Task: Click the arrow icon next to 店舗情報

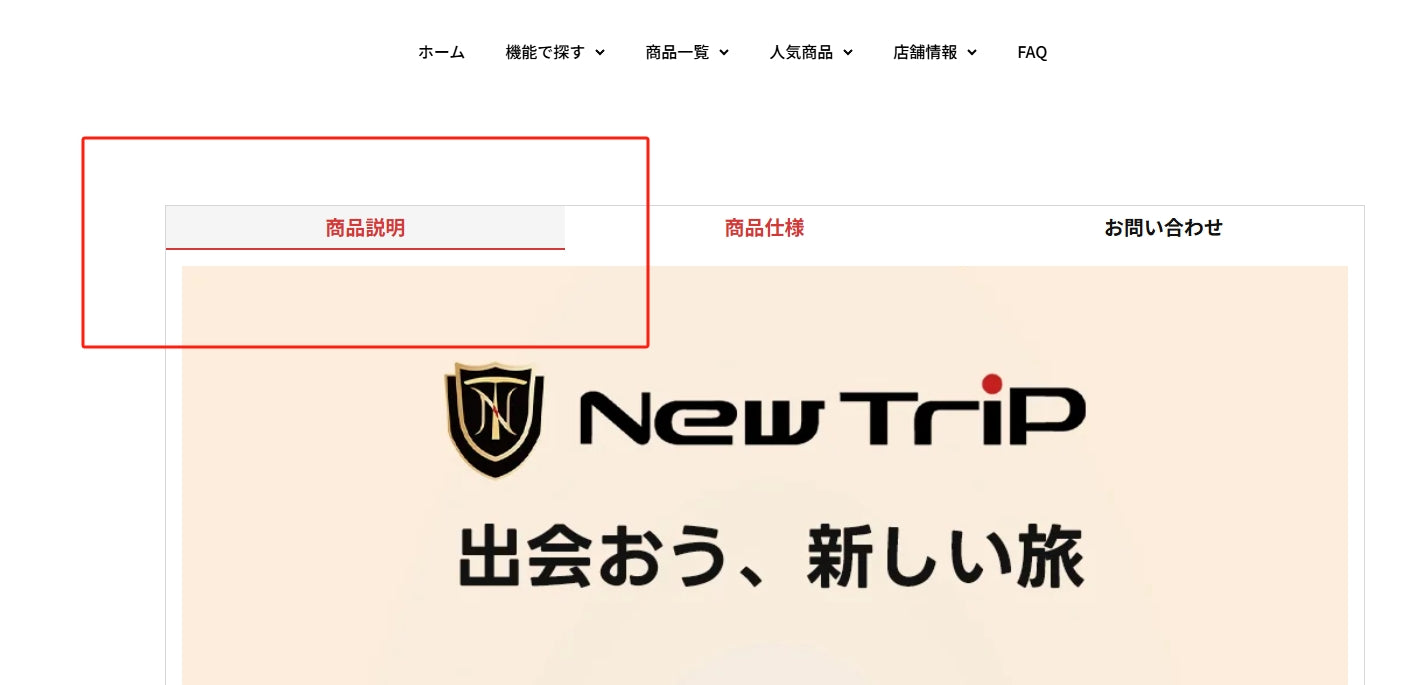Action: pos(972,53)
